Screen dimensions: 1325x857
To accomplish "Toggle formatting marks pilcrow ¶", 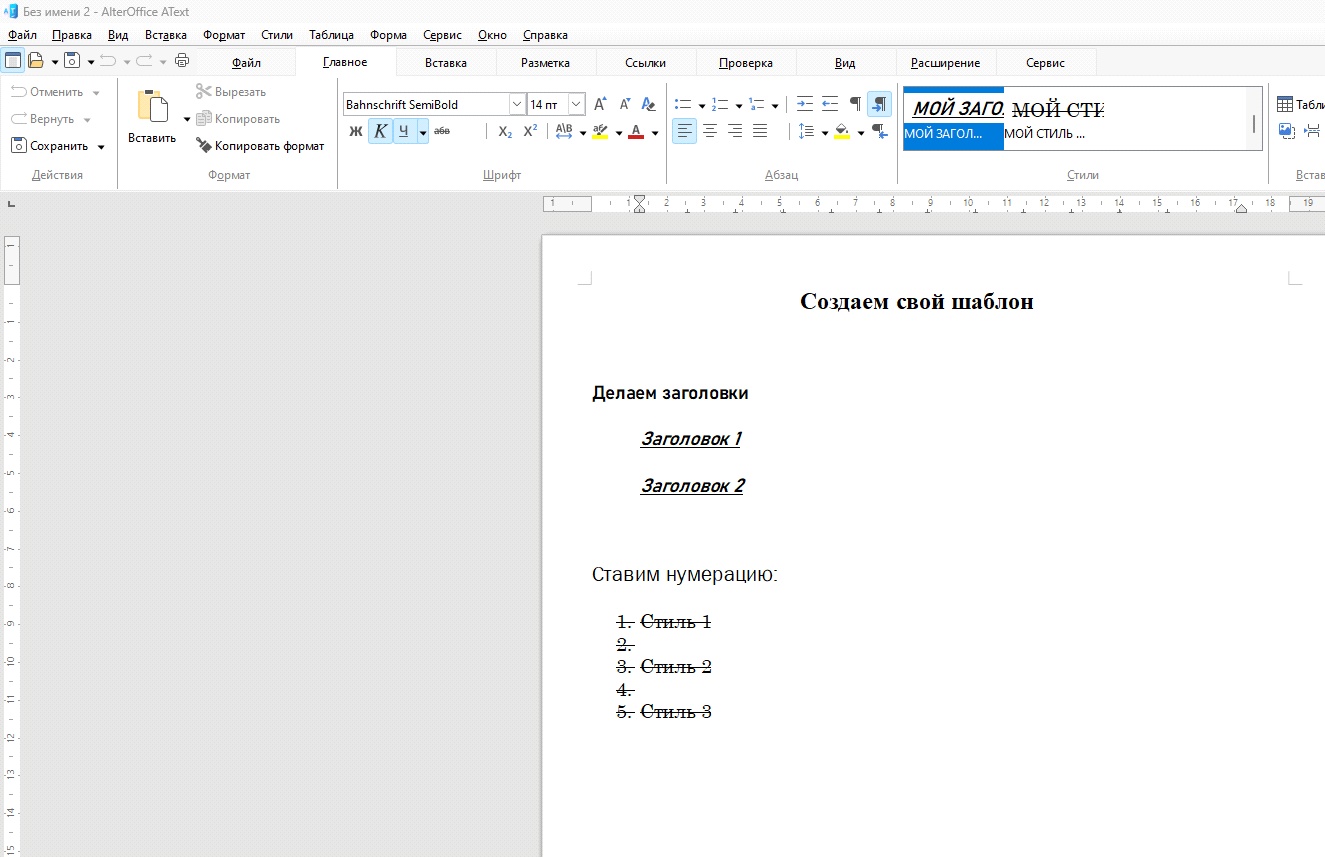I will click(855, 104).
